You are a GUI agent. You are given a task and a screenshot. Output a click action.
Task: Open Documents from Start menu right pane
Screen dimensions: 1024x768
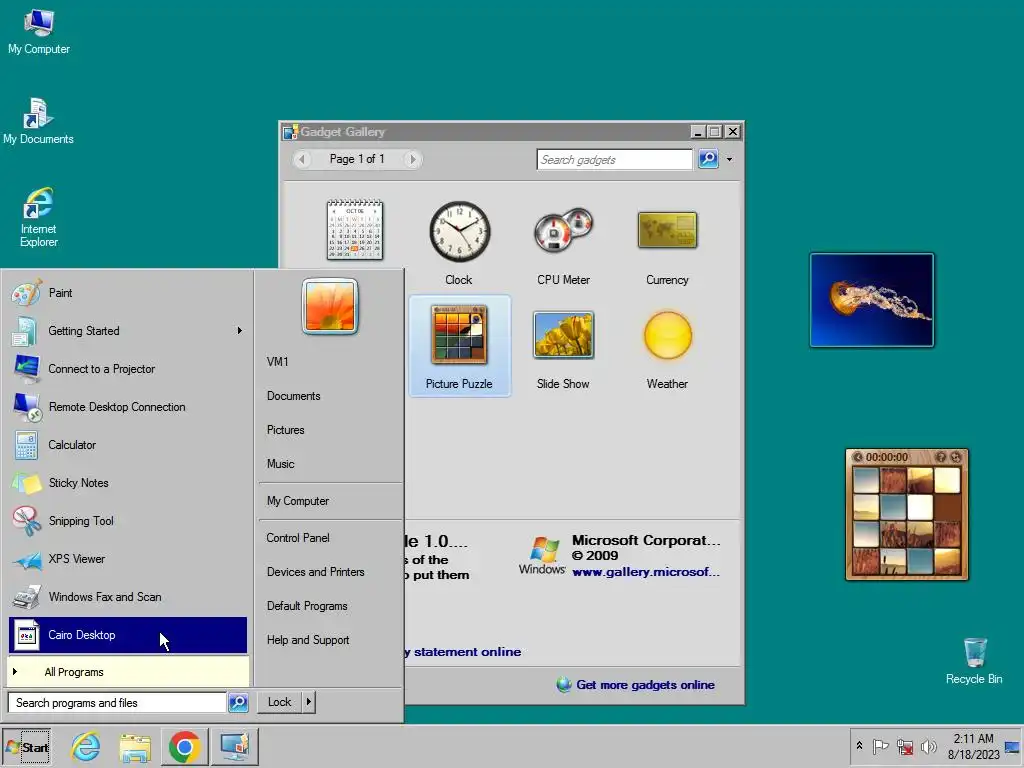click(x=293, y=396)
